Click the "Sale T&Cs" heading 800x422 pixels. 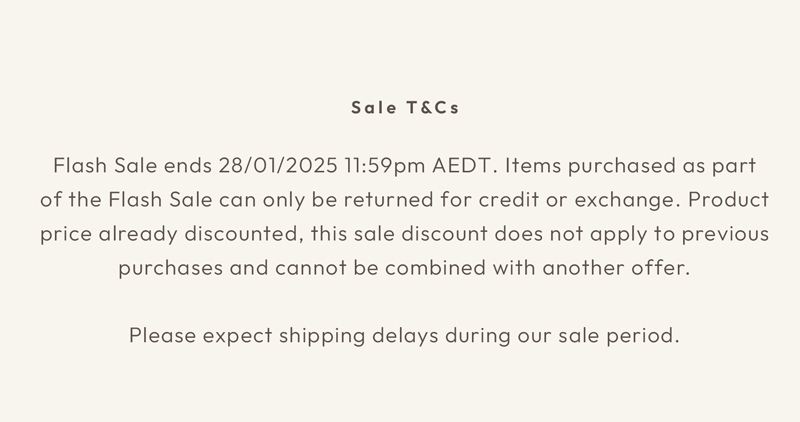(405, 108)
